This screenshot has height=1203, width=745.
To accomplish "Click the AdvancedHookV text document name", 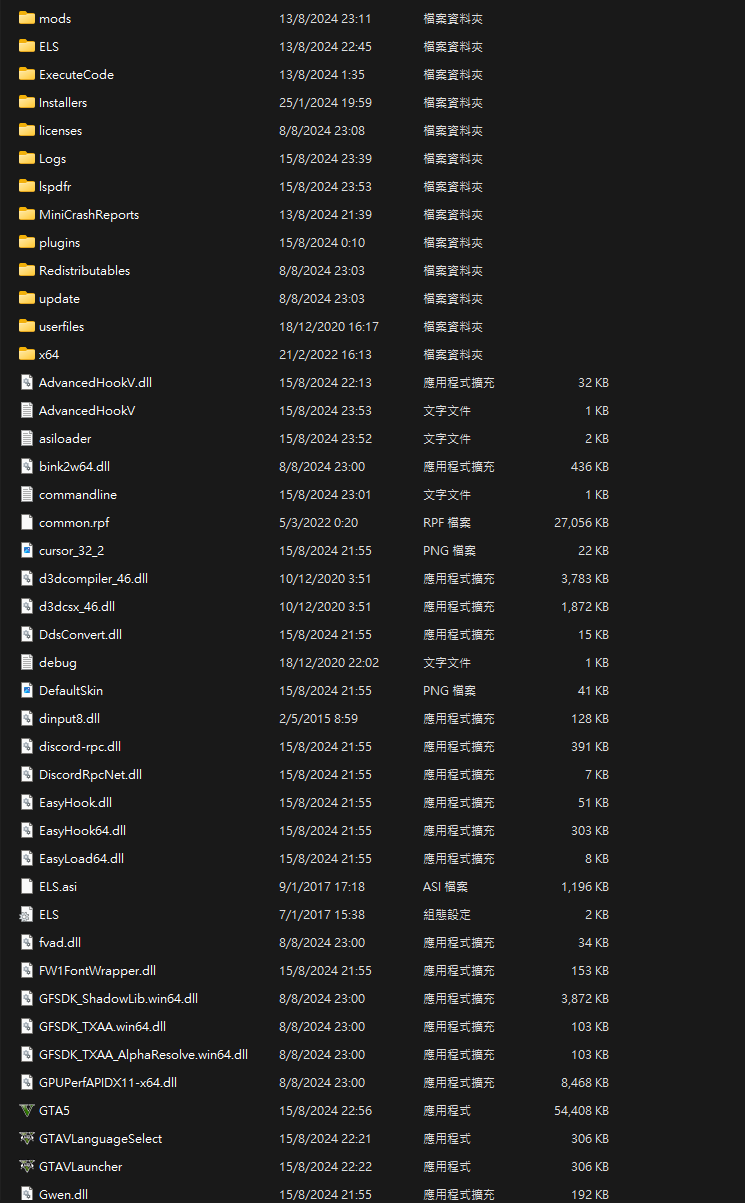I will point(87,410).
